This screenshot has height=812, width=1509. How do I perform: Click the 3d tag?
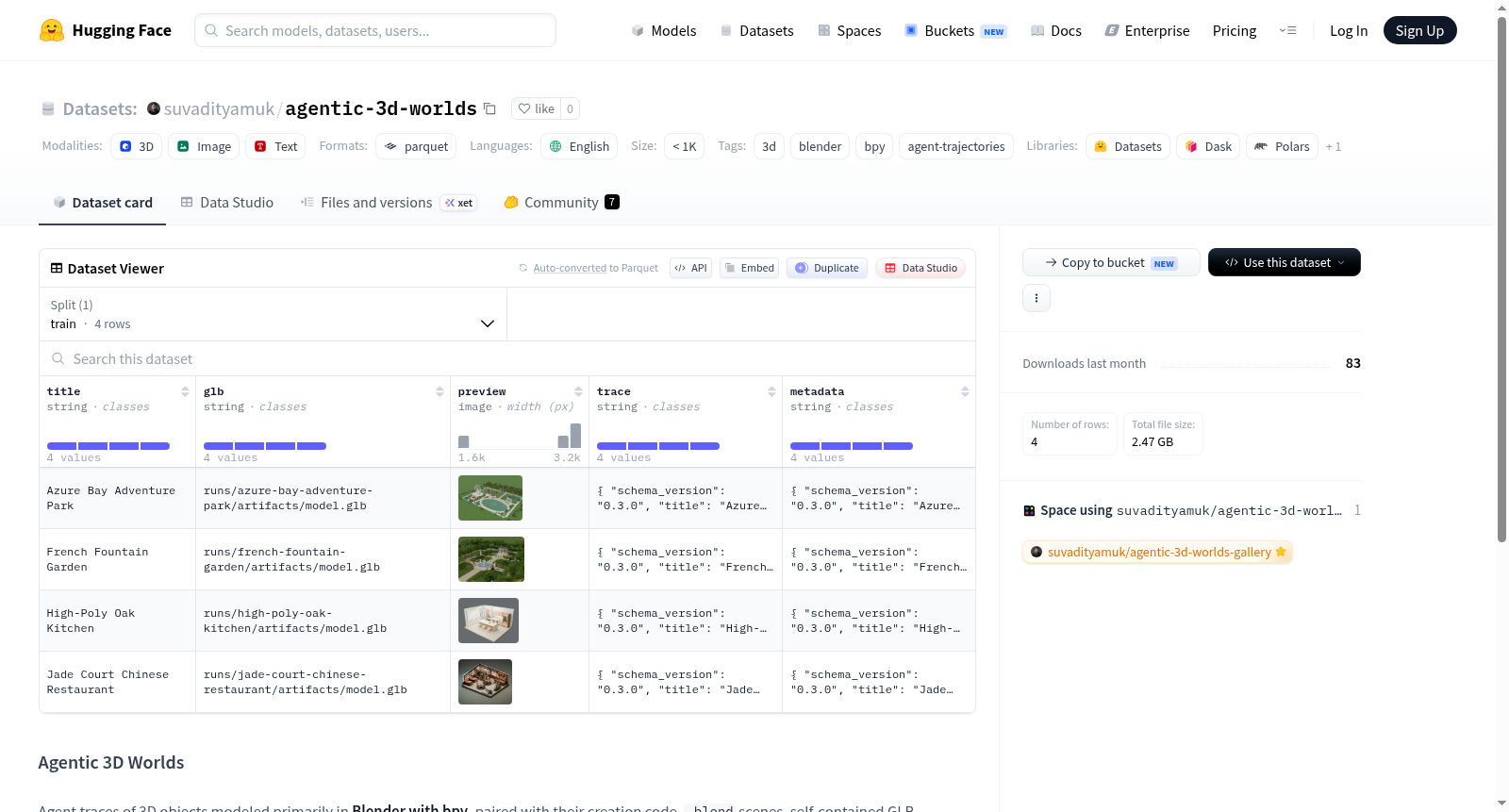[x=769, y=146]
